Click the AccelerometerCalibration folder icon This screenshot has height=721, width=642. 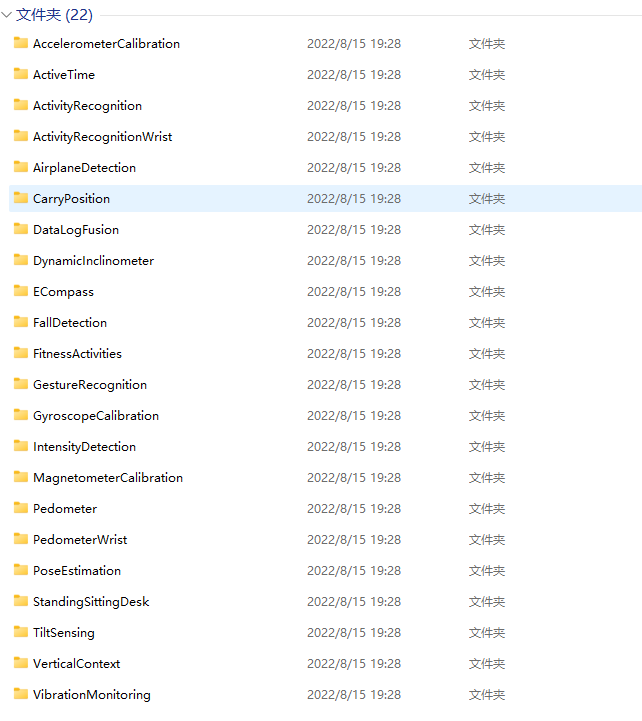21,43
